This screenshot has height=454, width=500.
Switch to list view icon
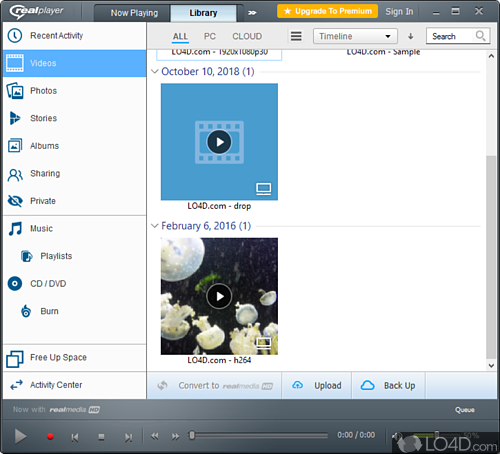pyautogui.click(x=296, y=36)
